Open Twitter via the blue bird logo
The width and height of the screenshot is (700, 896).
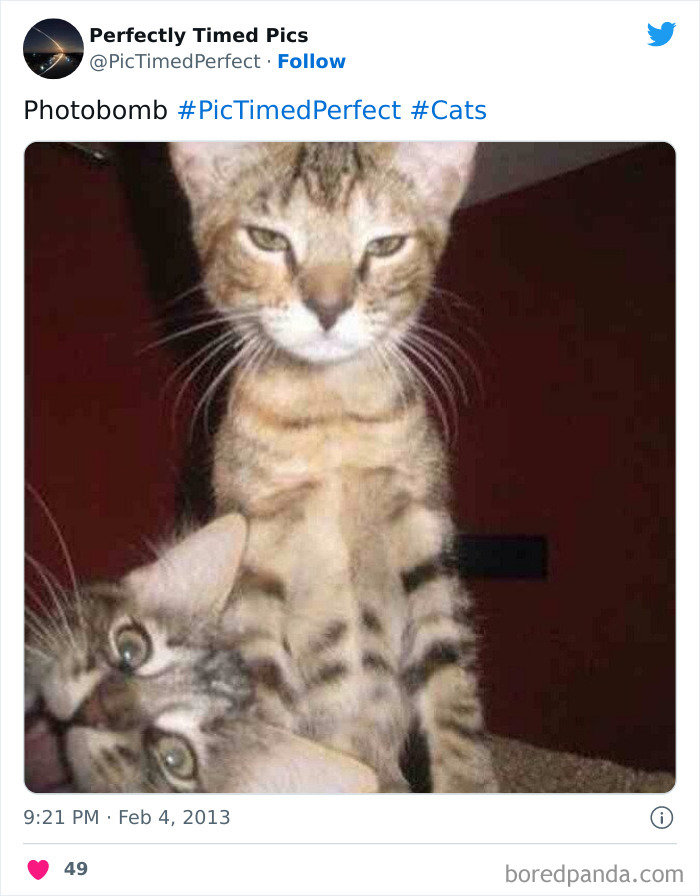coord(662,33)
